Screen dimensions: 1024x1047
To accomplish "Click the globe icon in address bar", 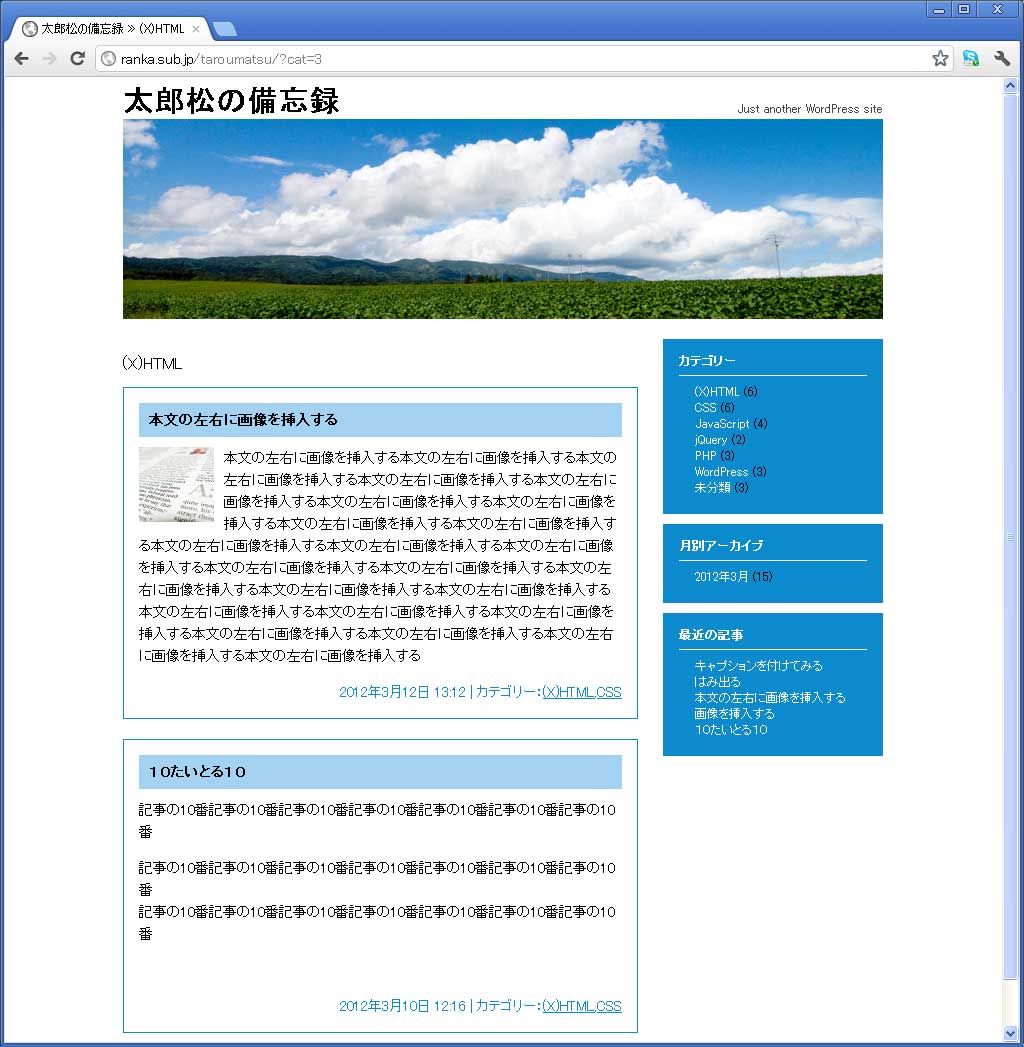I will click(x=108, y=59).
